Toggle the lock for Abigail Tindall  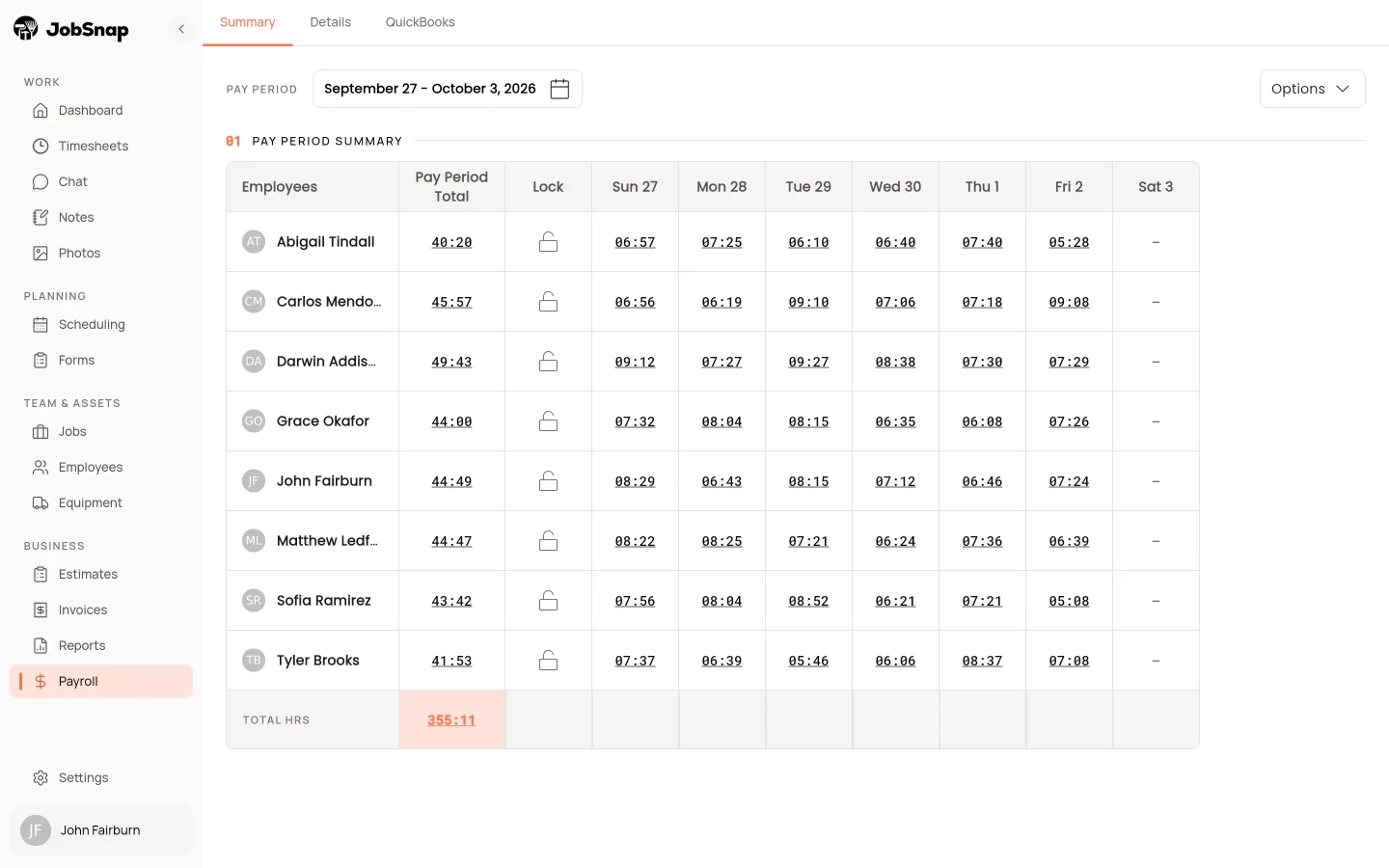(548, 242)
